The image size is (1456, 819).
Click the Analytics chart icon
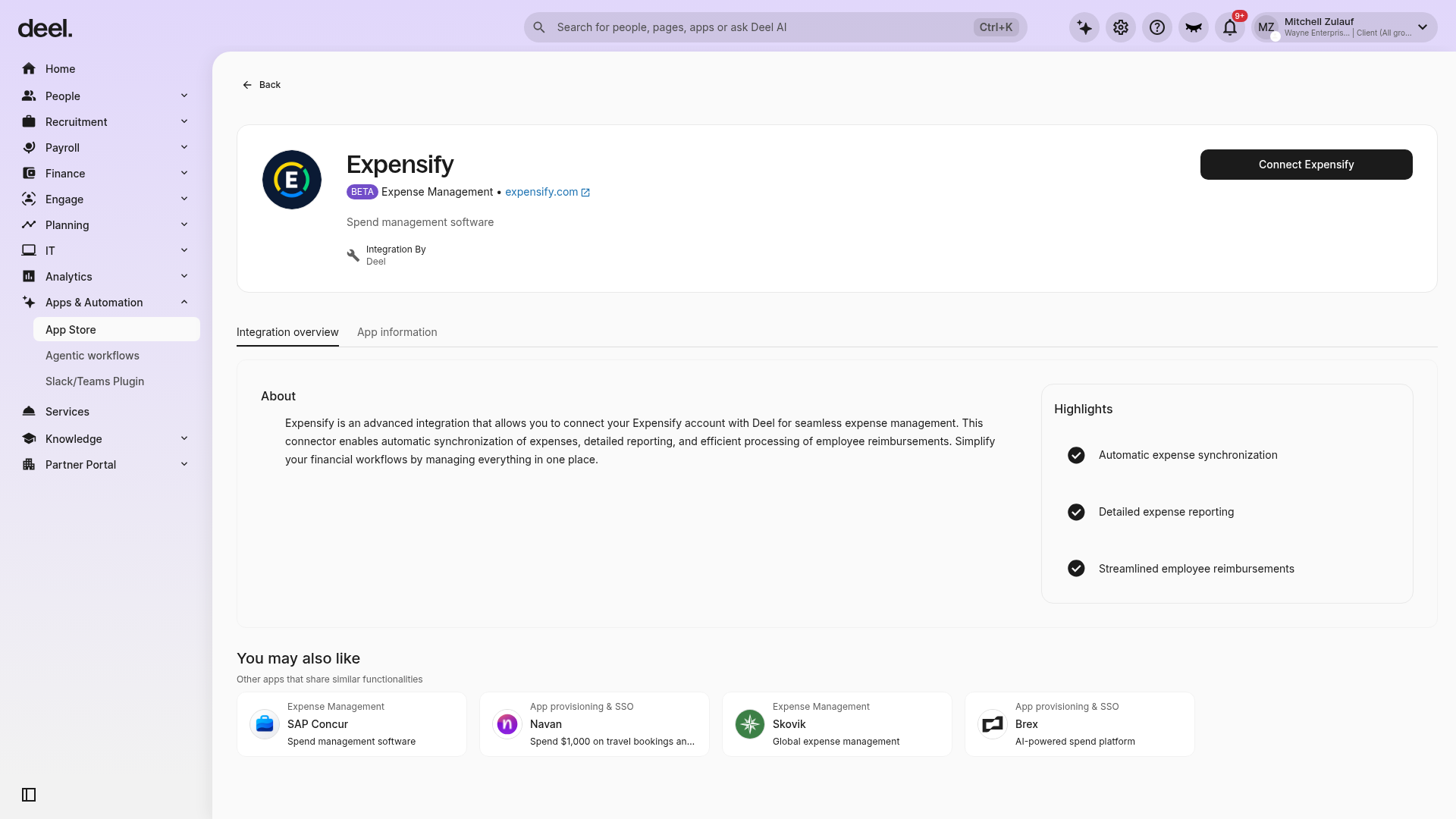pos(29,277)
